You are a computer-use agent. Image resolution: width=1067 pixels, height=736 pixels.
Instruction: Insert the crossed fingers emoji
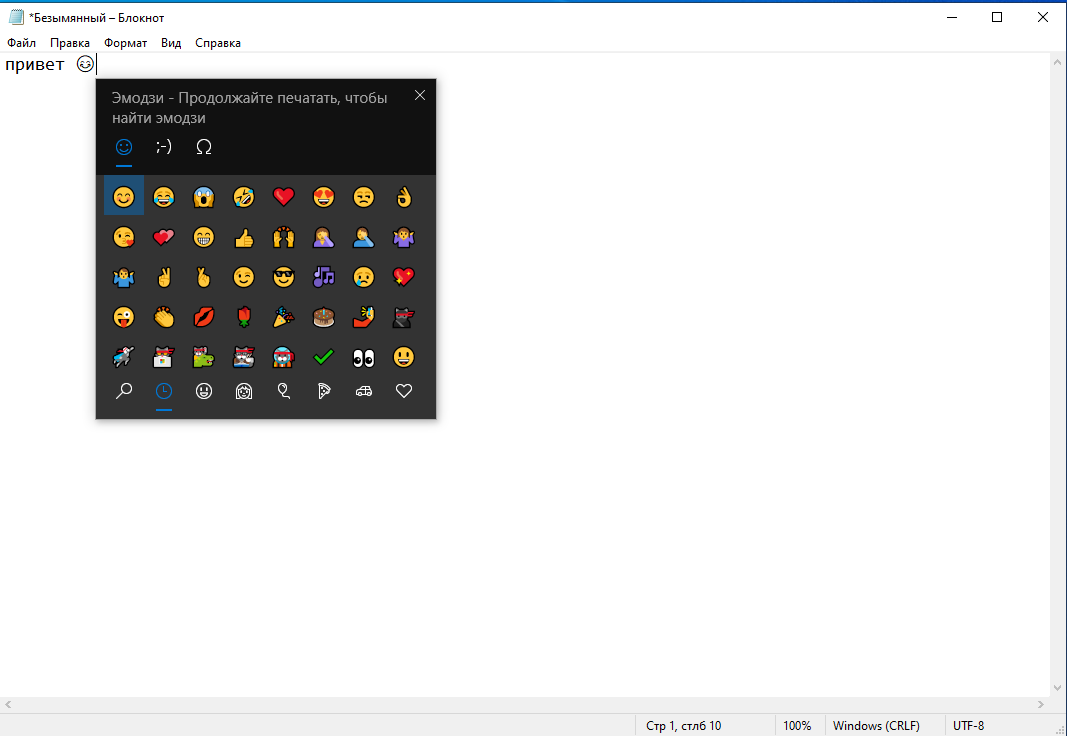click(203, 278)
